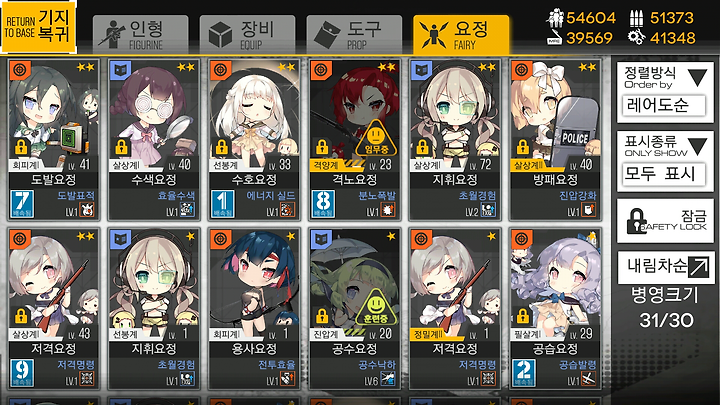Click the 공수낙하 skill icon on 공수요정 card
Viewport: 720px width, 405px height.
tap(388, 379)
